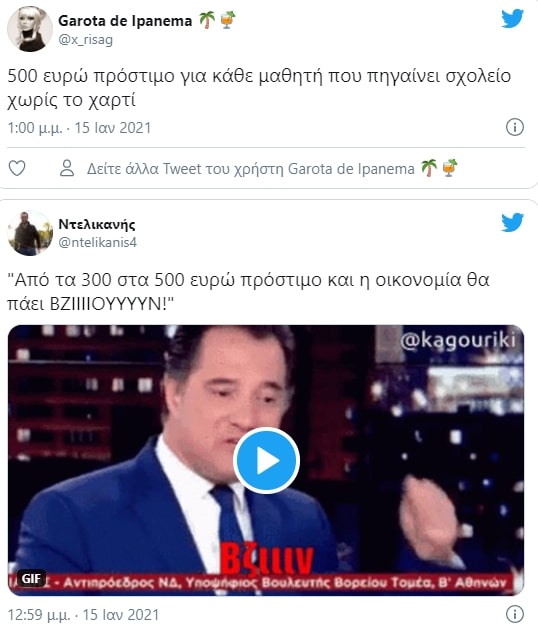Image resolution: width=538 pixels, height=628 pixels.
Task: Open the 1:00 μ.μ. · 15 Ιαν 2021 timestamp
Action: [x=79, y=128]
